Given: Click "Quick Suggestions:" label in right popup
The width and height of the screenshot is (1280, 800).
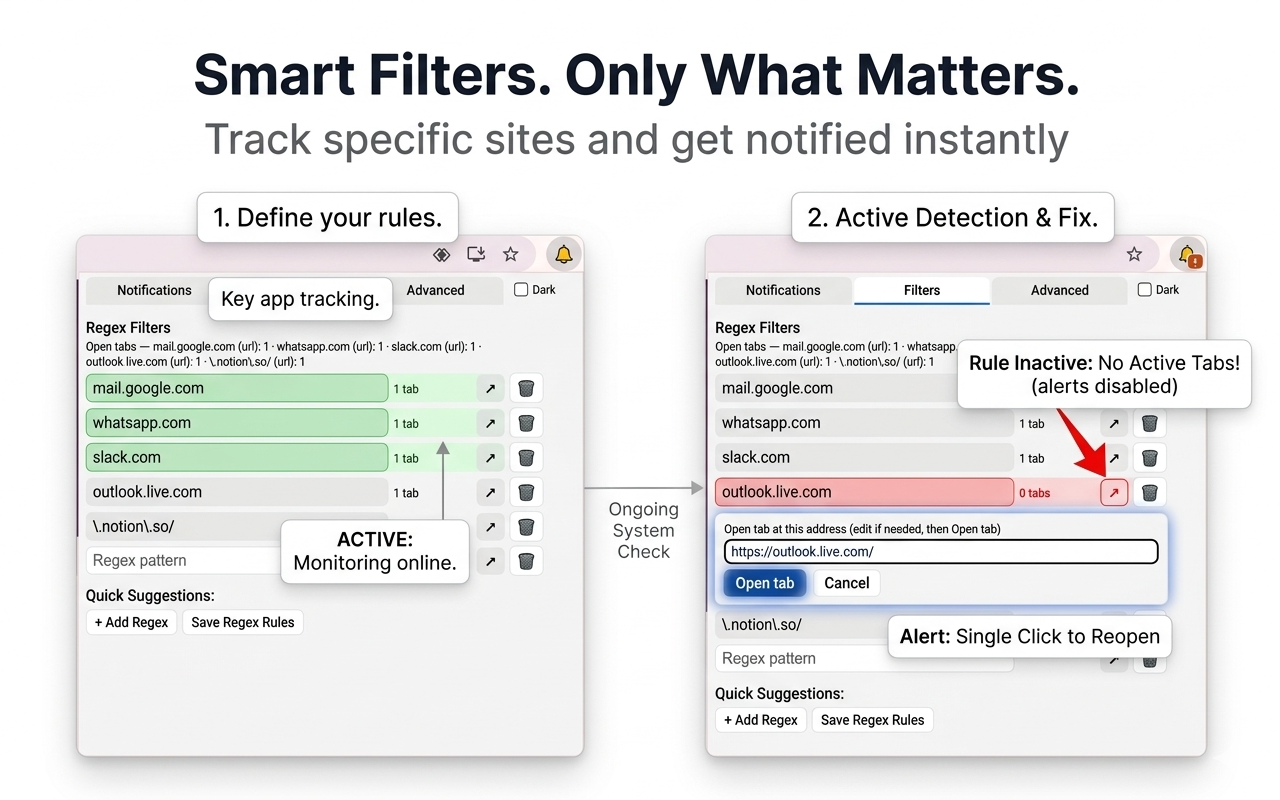Looking at the screenshot, I should [x=780, y=694].
